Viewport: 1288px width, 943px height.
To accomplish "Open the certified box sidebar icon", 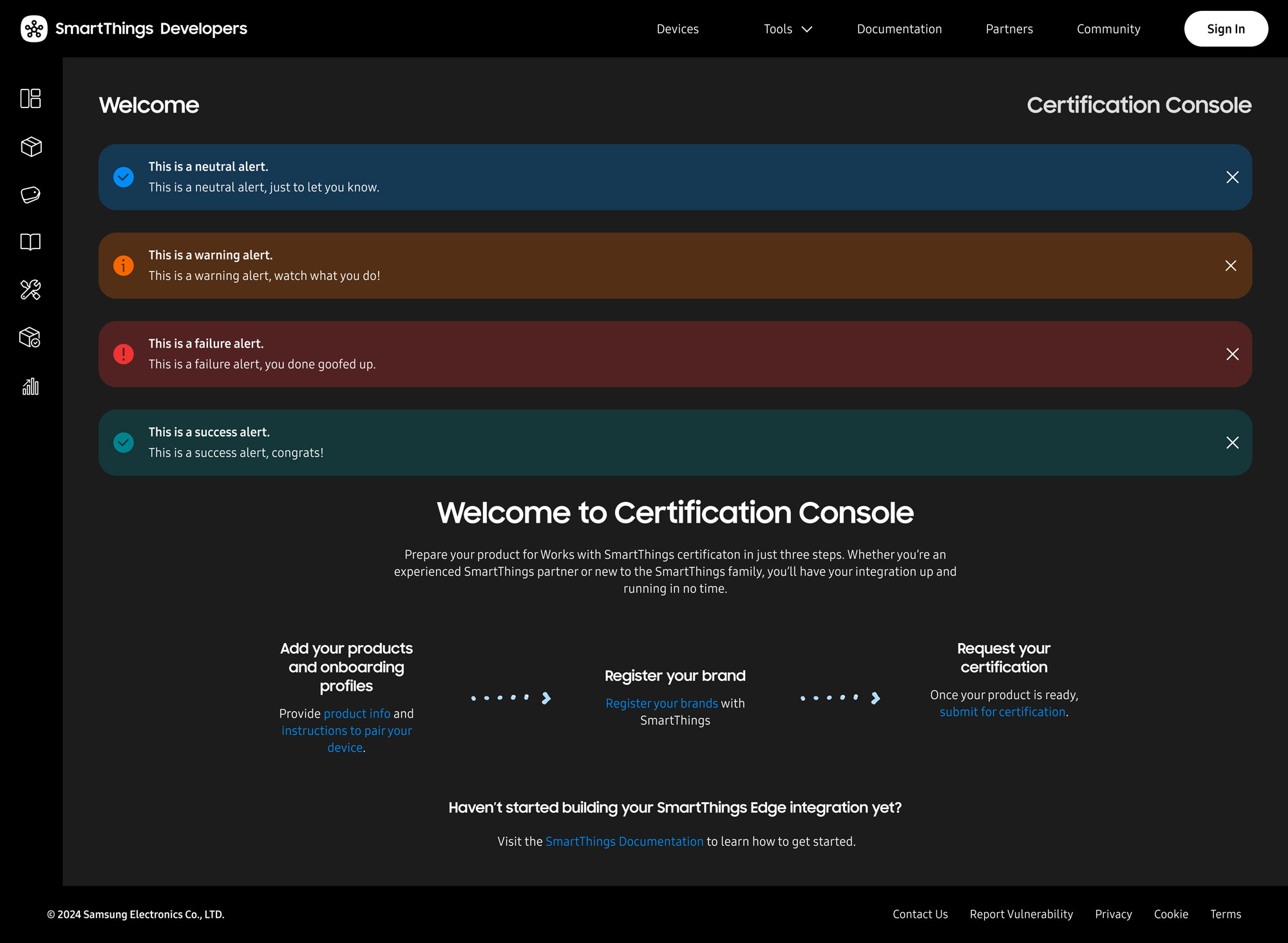I will click(30, 337).
